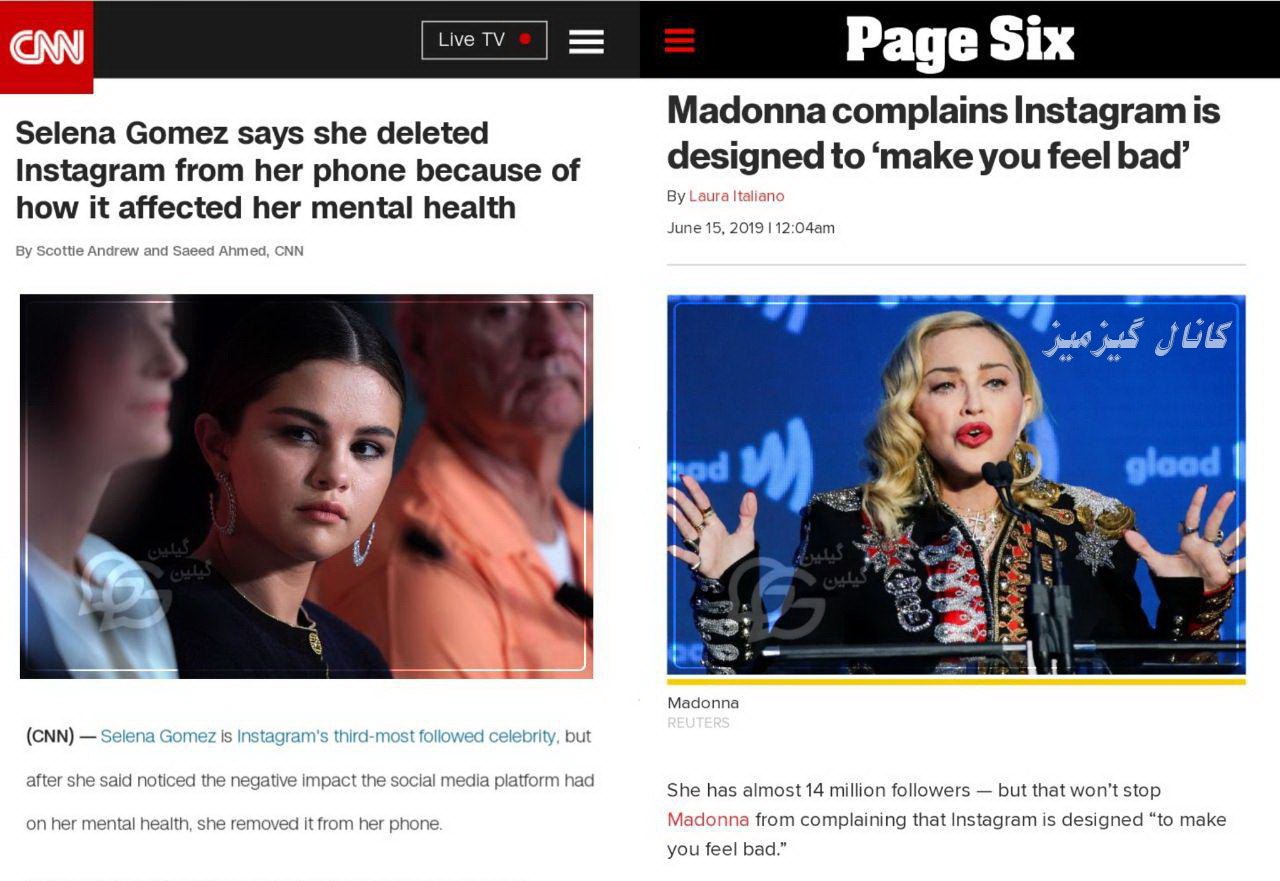1280x881 pixels.
Task: Click the Madonna photo caption
Action: (703, 703)
